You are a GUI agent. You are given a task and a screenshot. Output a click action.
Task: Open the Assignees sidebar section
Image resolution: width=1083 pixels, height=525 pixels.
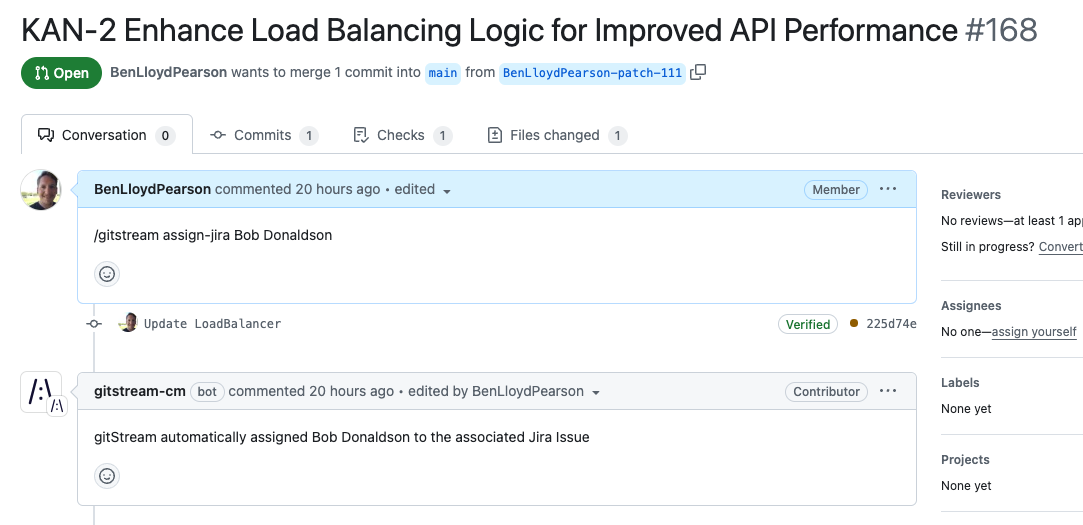pyautogui.click(x=970, y=305)
